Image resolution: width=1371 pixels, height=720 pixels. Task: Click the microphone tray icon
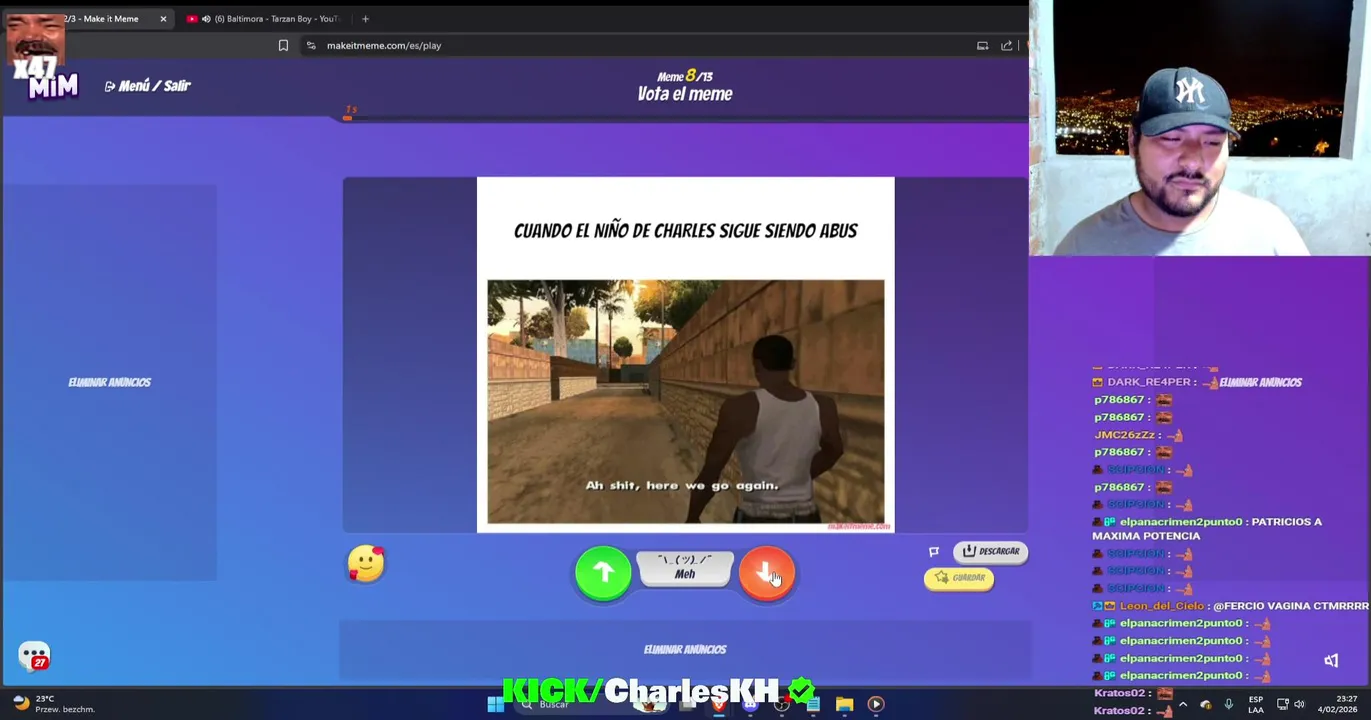tap(1228, 704)
